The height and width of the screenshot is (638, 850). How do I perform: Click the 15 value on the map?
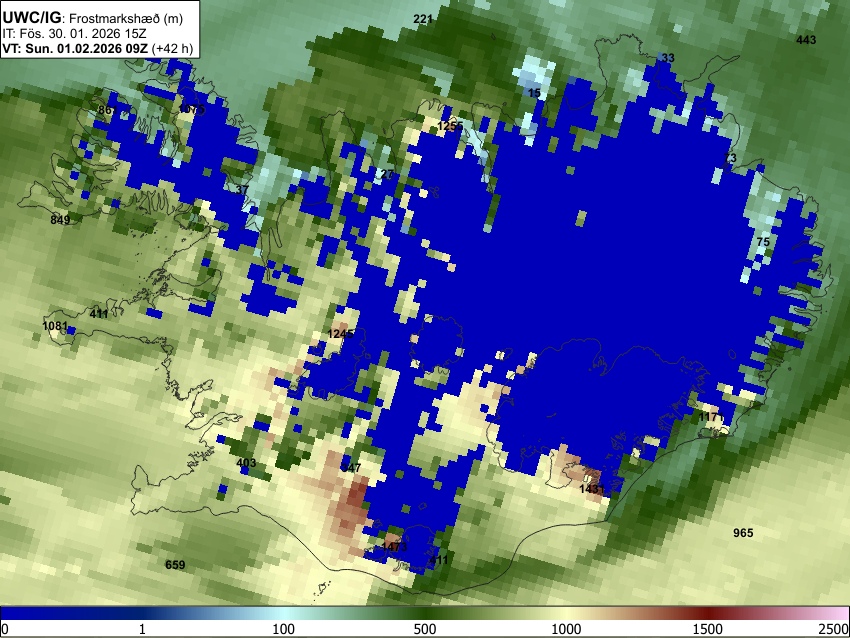pyautogui.click(x=535, y=93)
